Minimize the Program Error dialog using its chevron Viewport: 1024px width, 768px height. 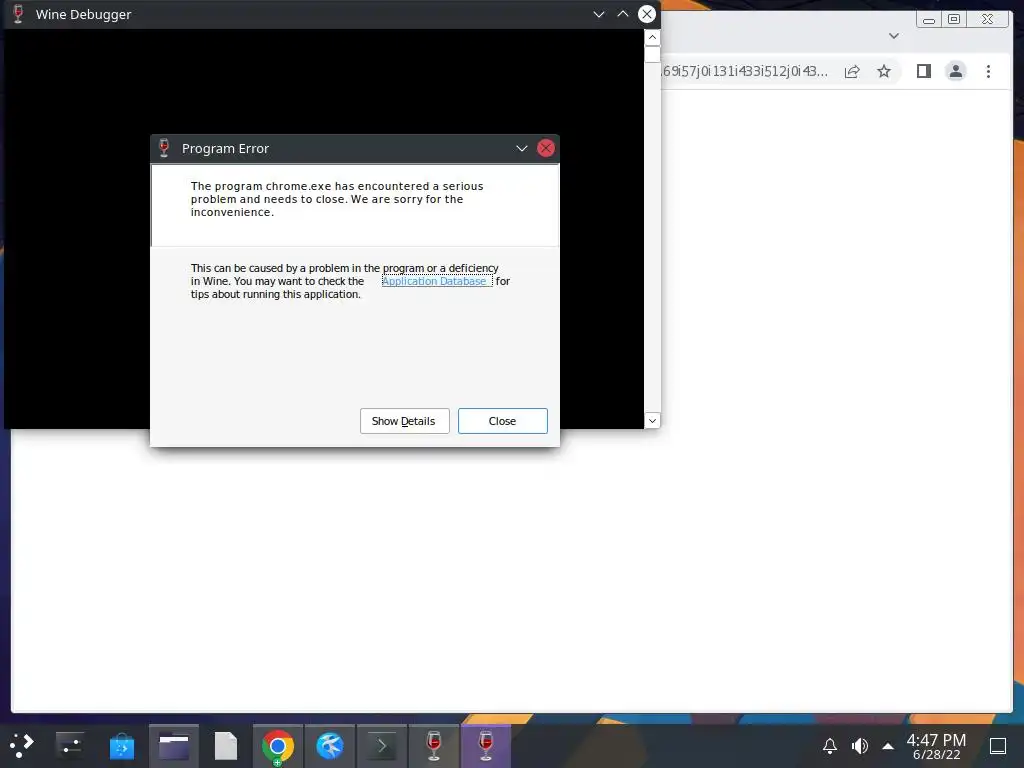point(522,148)
